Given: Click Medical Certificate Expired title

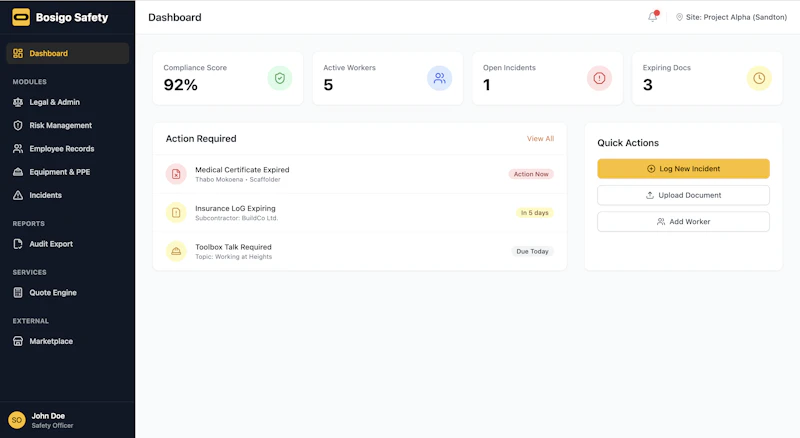Looking at the screenshot, I should [x=242, y=169].
